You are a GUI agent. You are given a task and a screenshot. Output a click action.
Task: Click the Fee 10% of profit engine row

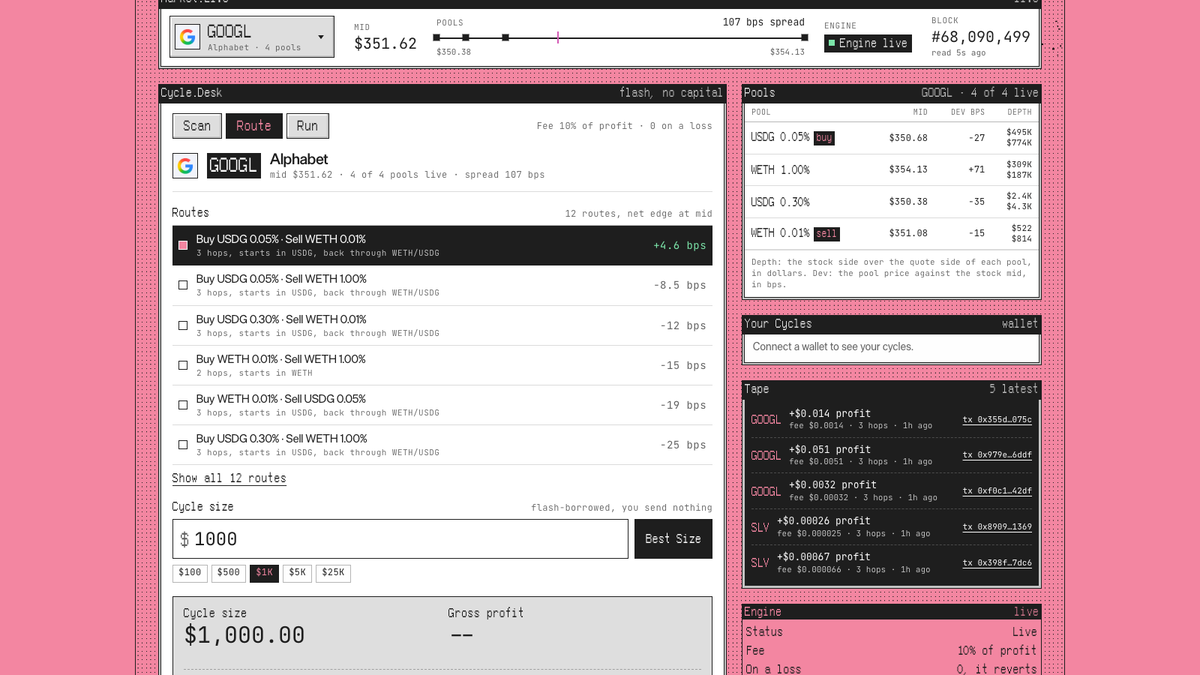pyautogui.click(x=891, y=650)
